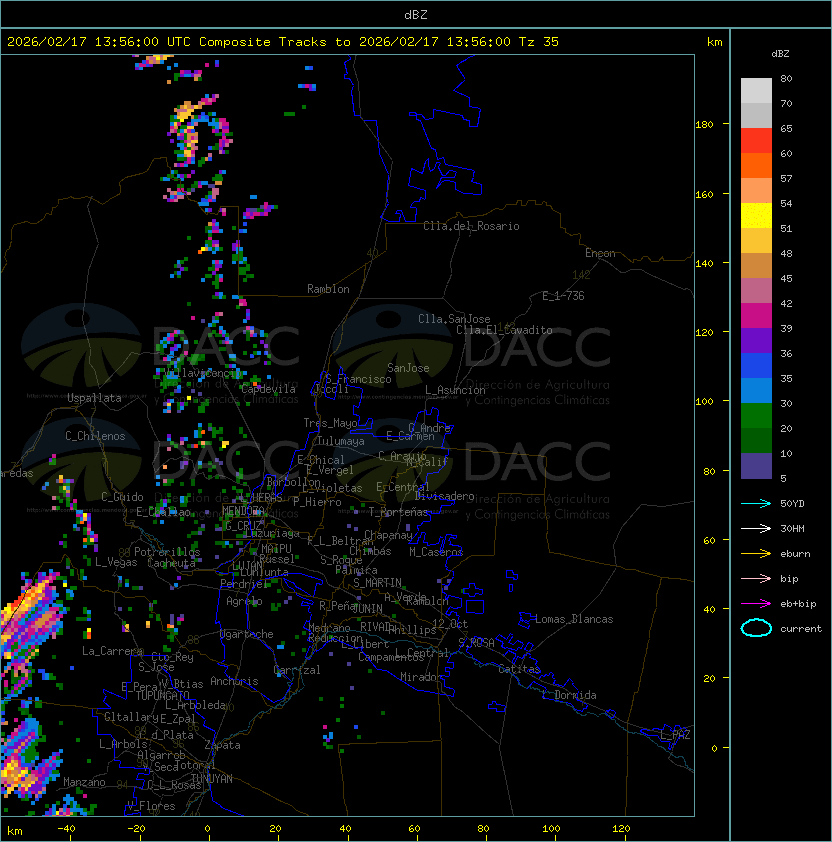The height and width of the screenshot is (842, 832).
Task: Click the 'eb+bip' legend label
Action: pos(798,604)
